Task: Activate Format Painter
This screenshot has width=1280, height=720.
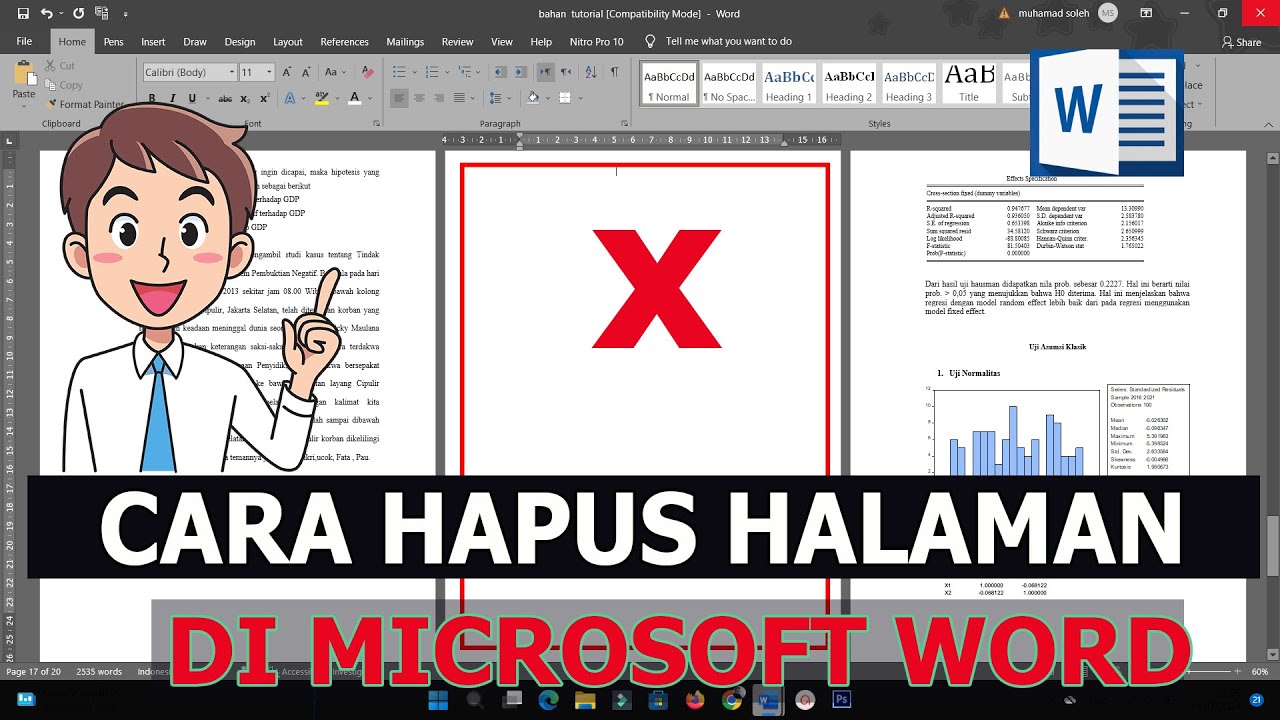Action: point(85,104)
